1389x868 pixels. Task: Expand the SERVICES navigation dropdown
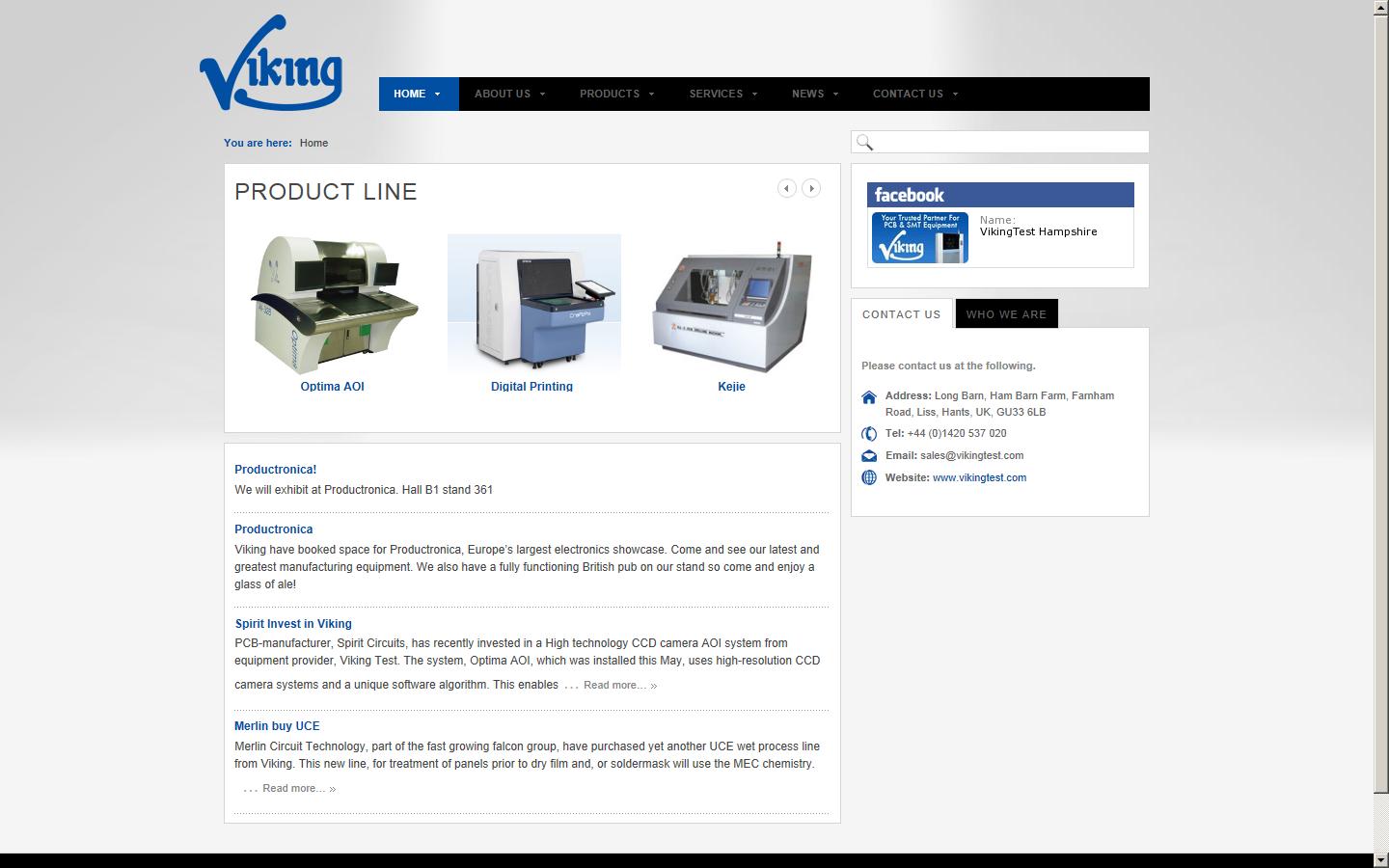point(722,94)
